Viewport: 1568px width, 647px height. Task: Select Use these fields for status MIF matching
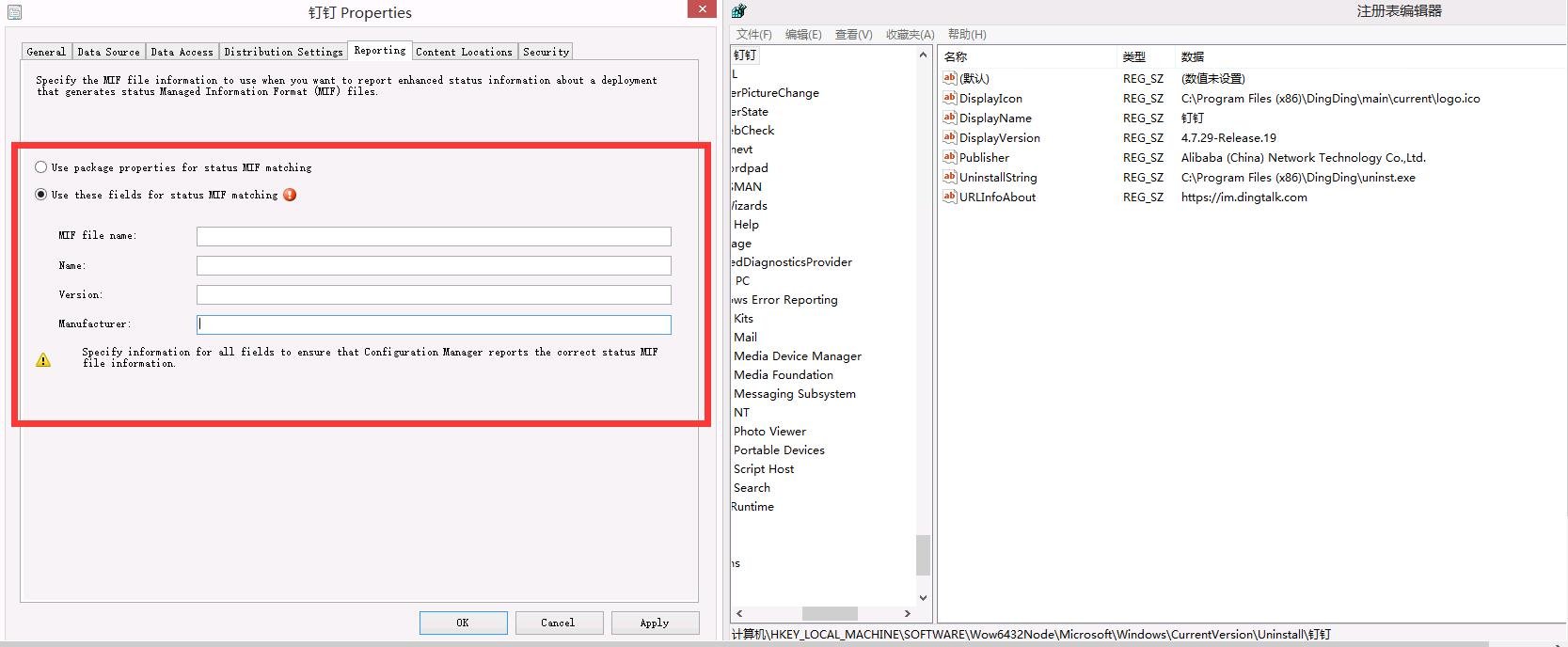click(x=40, y=195)
